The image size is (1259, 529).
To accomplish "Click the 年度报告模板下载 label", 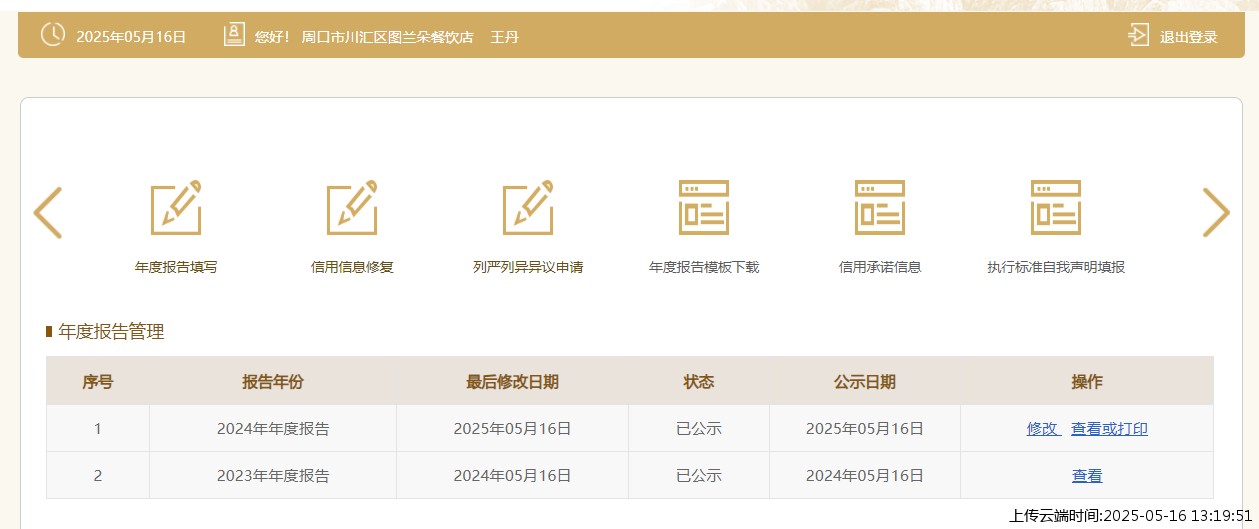I will coord(704,267).
